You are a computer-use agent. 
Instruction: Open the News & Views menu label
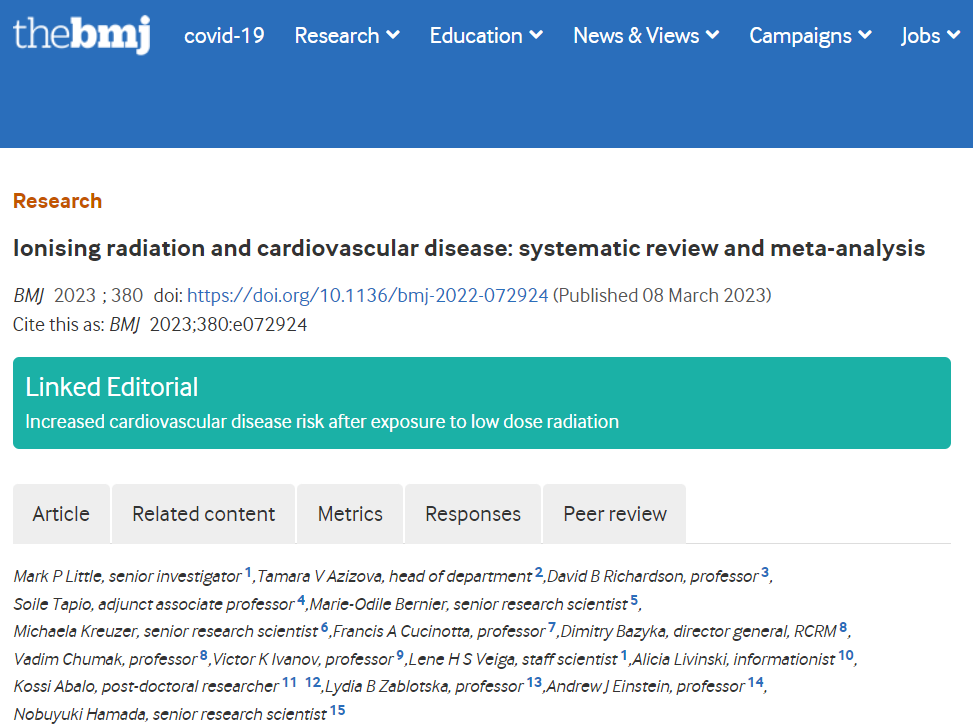[636, 35]
